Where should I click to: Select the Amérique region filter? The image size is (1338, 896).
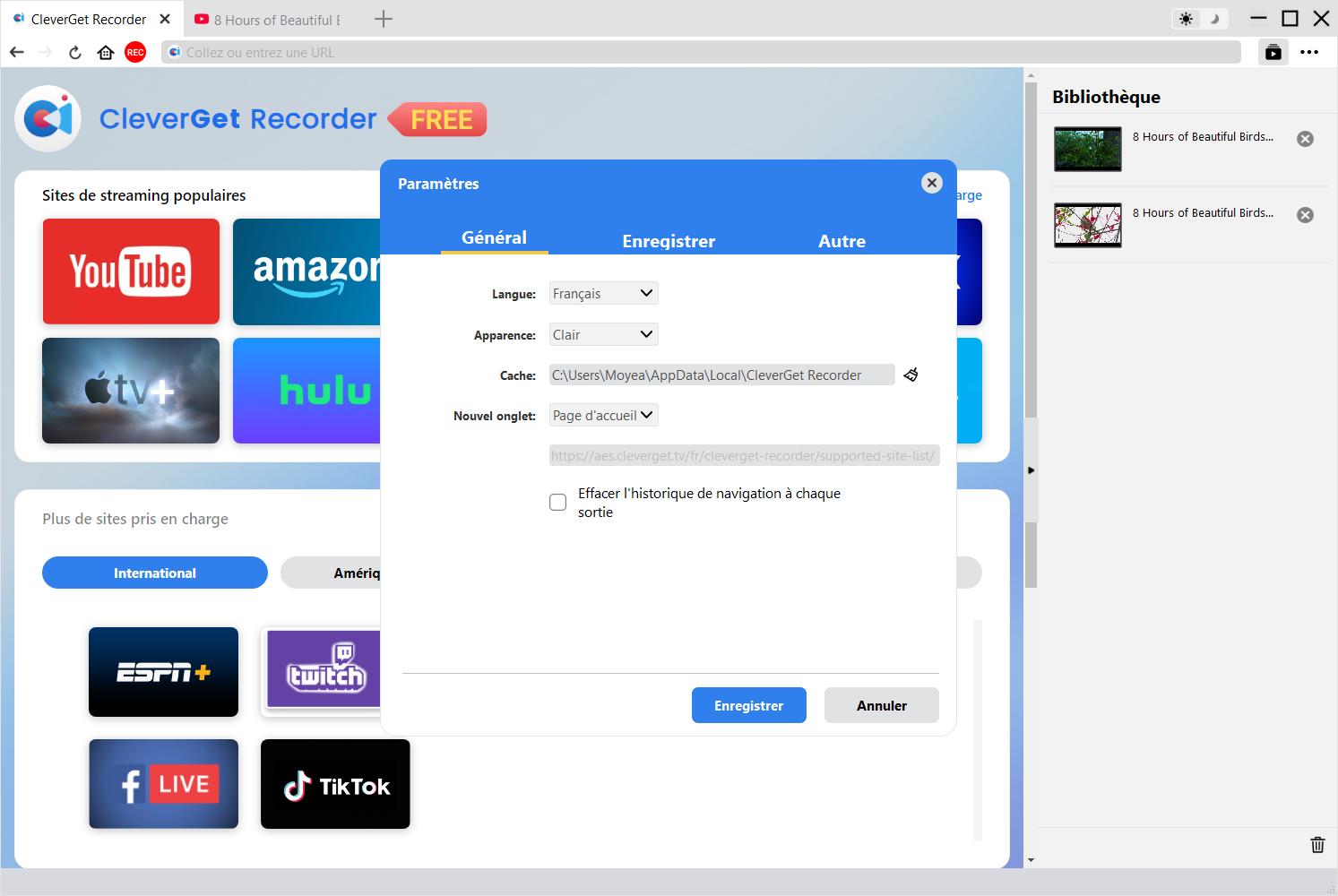pyautogui.click(x=332, y=573)
